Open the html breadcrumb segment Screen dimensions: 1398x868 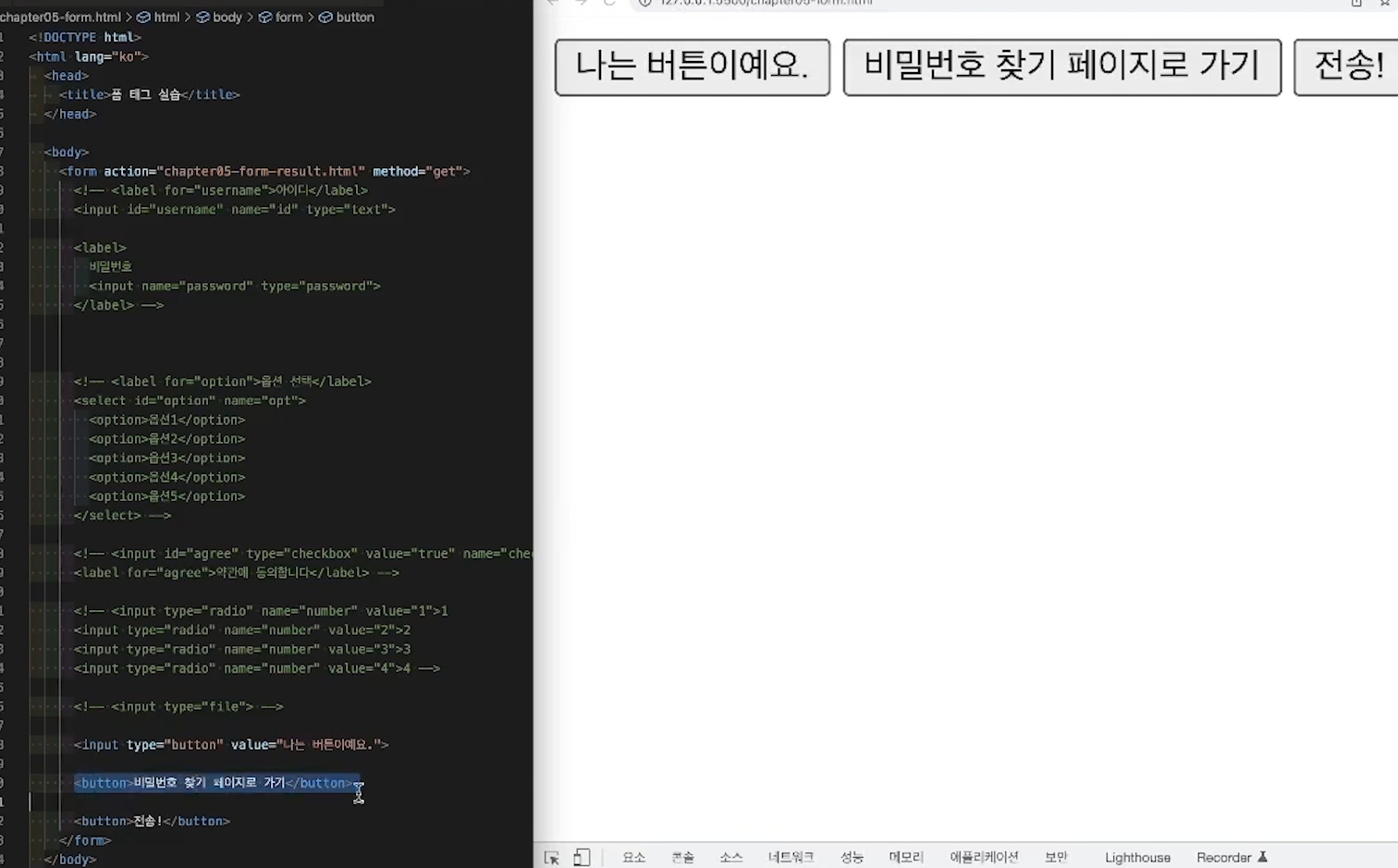[x=159, y=17]
